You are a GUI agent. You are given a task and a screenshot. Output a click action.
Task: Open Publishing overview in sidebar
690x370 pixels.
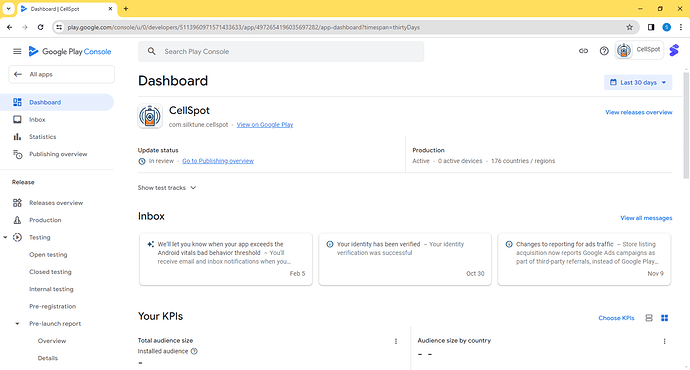click(57, 154)
